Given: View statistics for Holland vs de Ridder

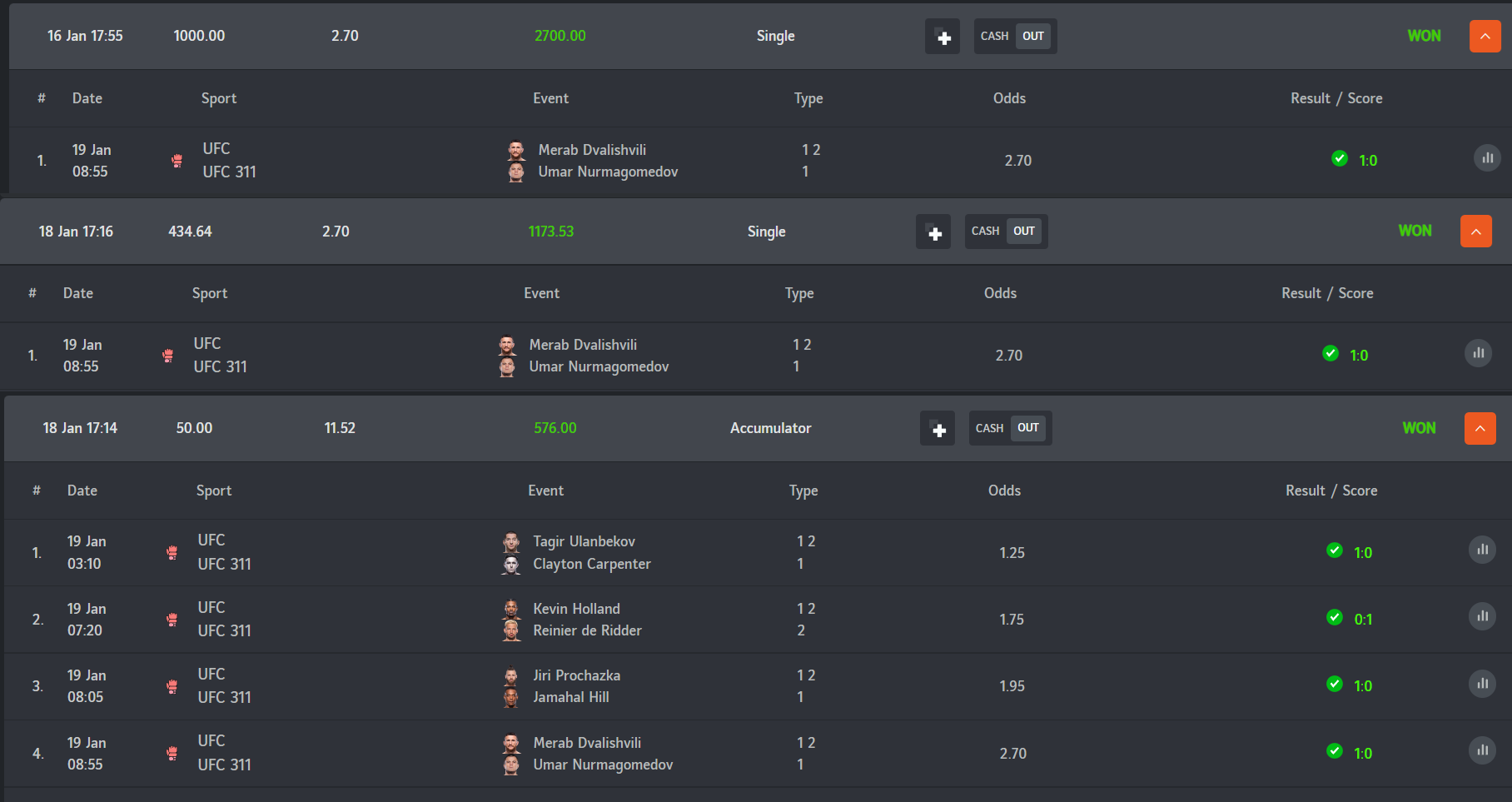Looking at the screenshot, I should (x=1482, y=616).
